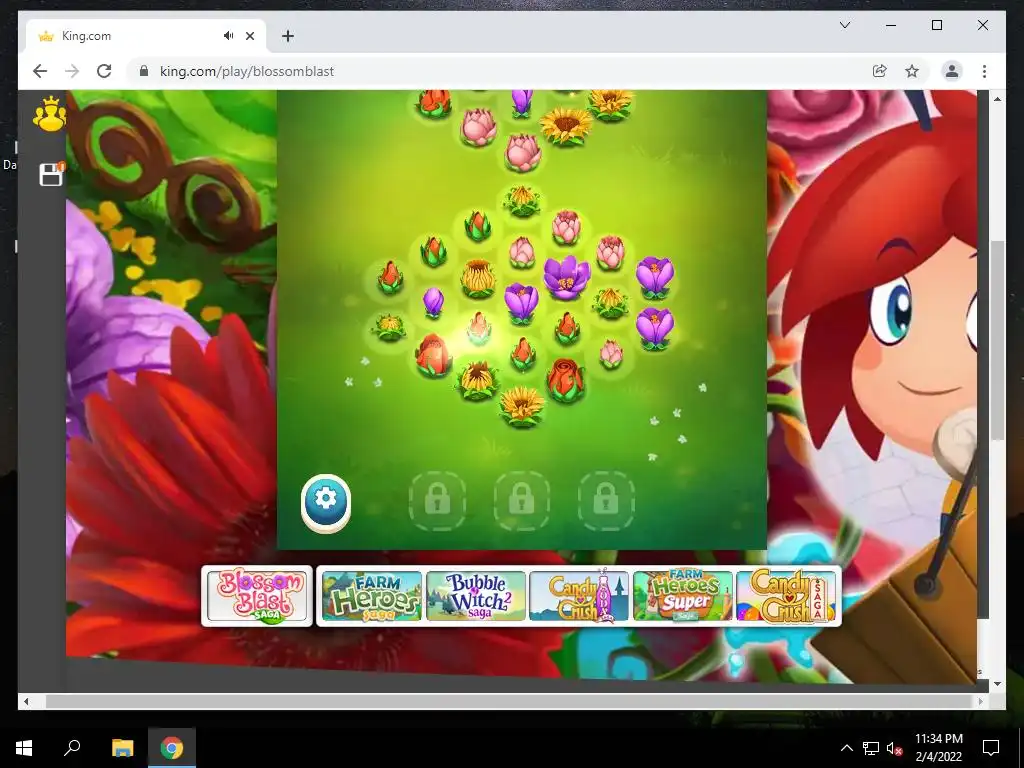
Task: View site security lock info
Action: coord(144,71)
